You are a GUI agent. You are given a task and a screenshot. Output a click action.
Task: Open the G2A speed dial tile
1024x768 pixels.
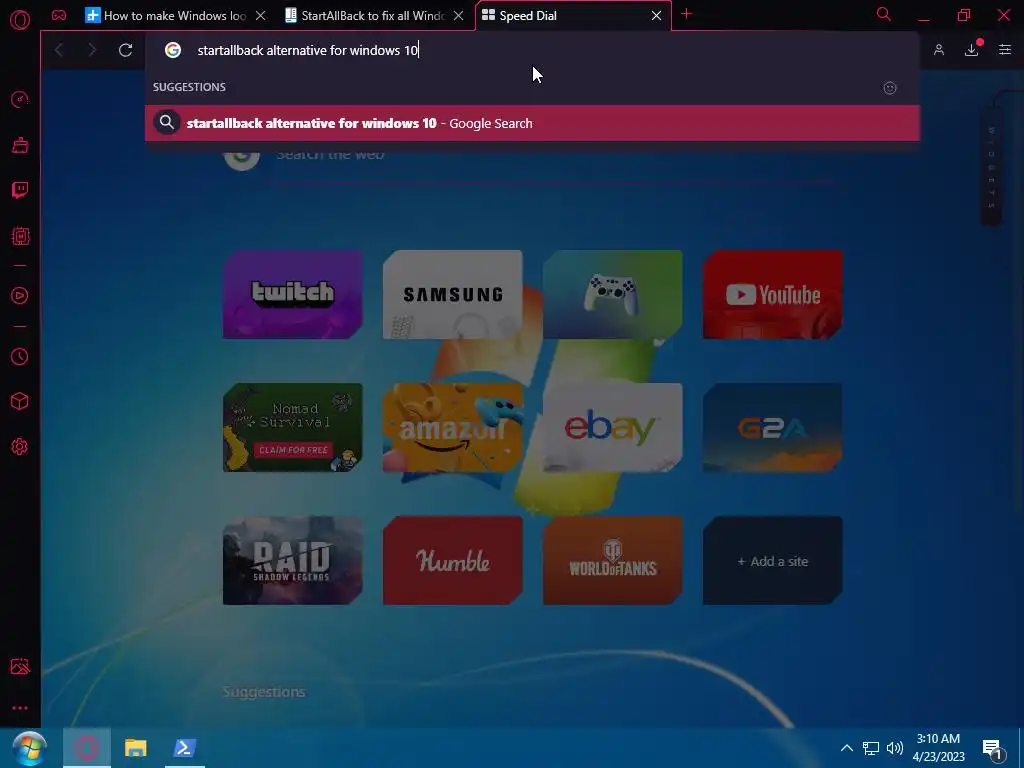[773, 428]
